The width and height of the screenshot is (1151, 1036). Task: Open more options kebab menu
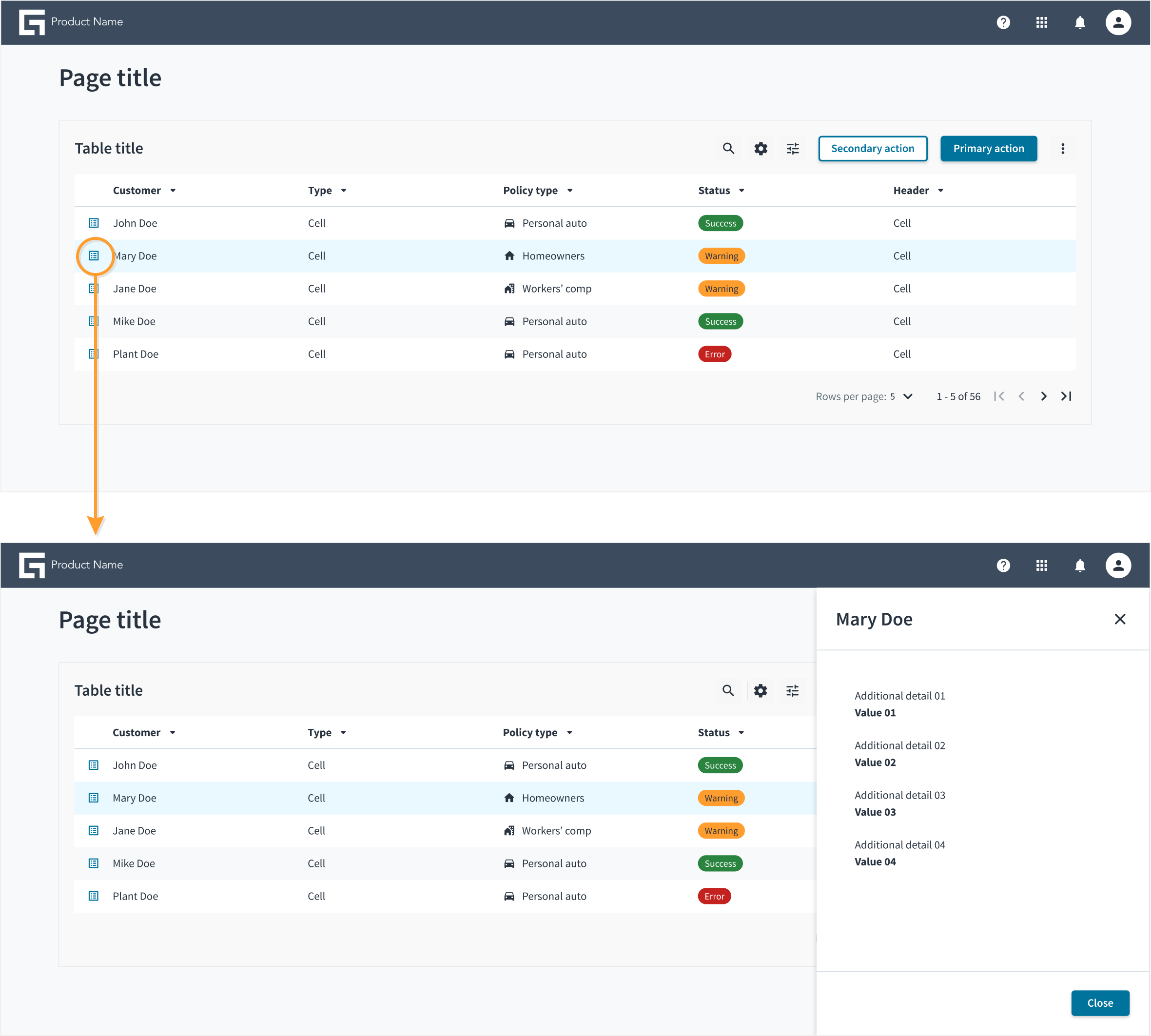[1062, 149]
